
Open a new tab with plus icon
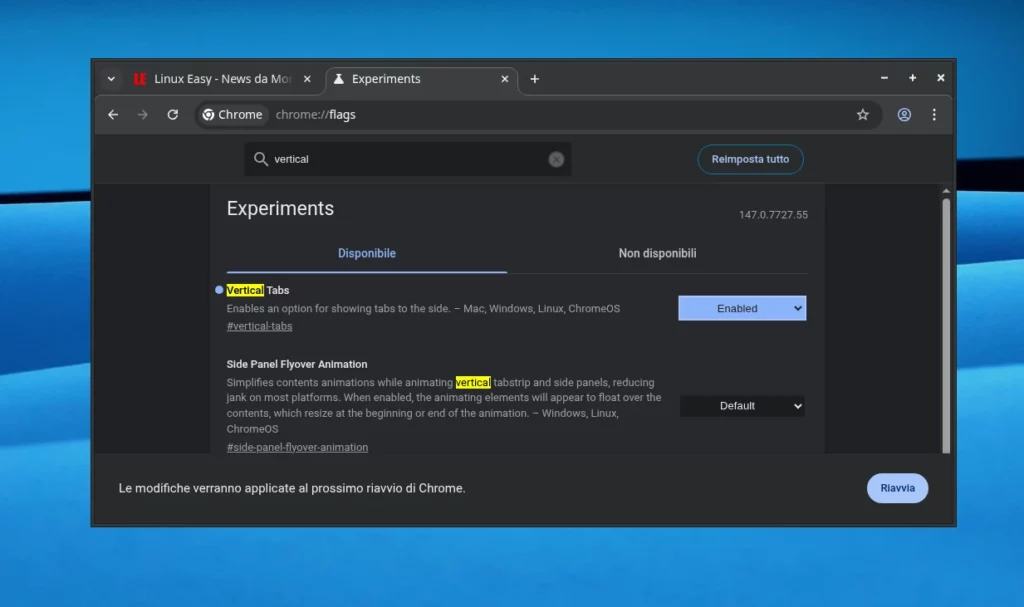[534, 79]
